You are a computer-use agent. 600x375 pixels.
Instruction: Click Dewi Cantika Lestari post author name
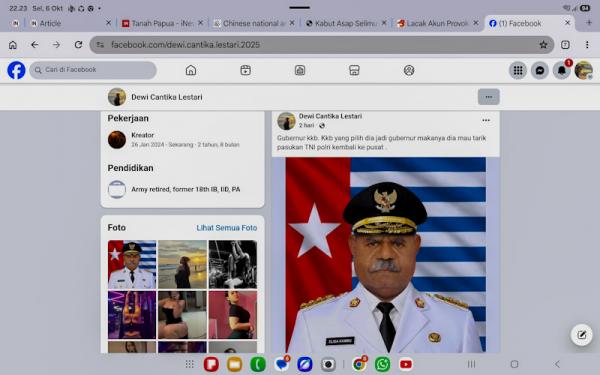[330, 116]
